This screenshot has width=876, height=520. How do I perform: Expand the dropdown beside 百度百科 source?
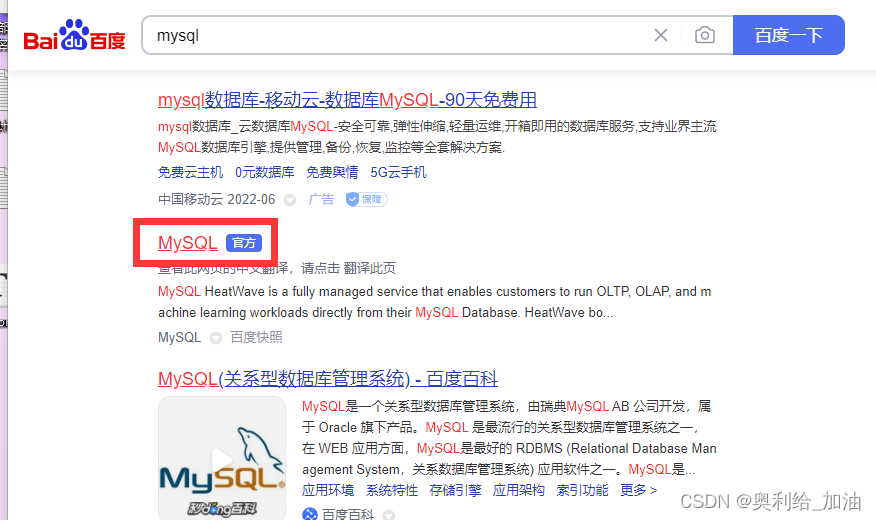388,515
